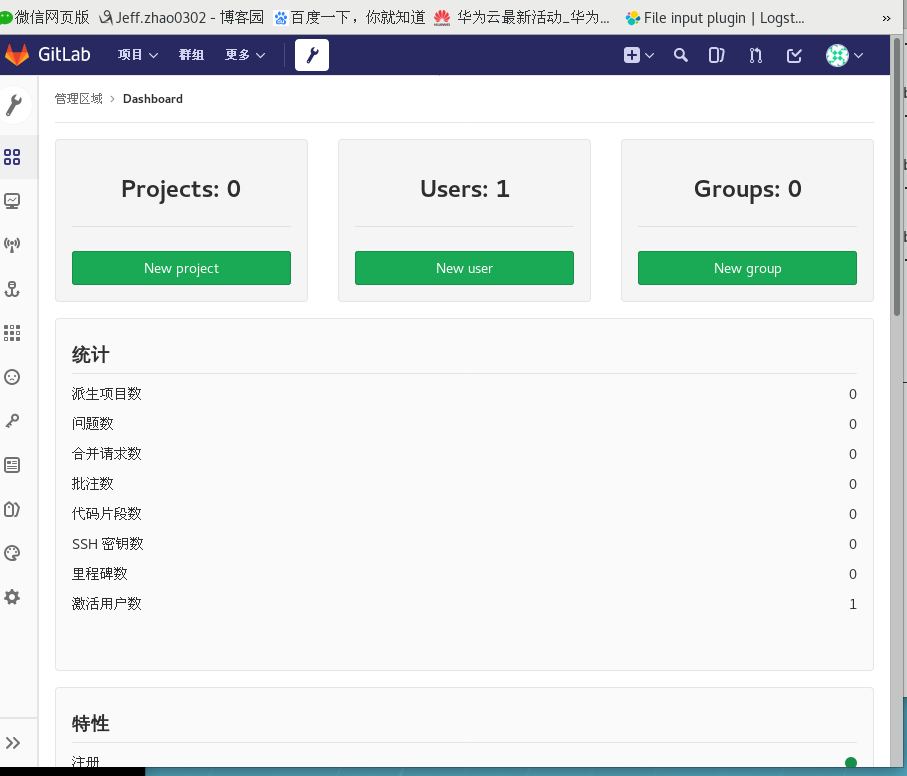This screenshot has width=907, height=776.
Task: Click the 派生项目数 statistic row
Action: point(464,394)
